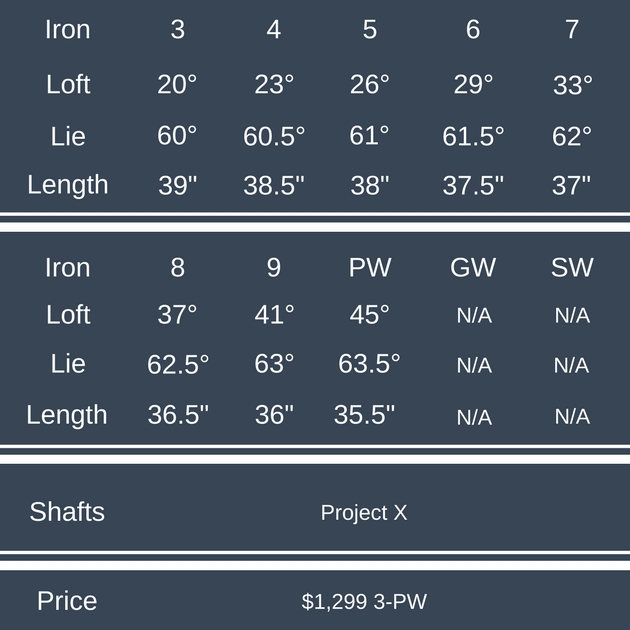Click the 63.5° lie value
Viewport: 630px width, 630px height.
[x=369, y=364]
